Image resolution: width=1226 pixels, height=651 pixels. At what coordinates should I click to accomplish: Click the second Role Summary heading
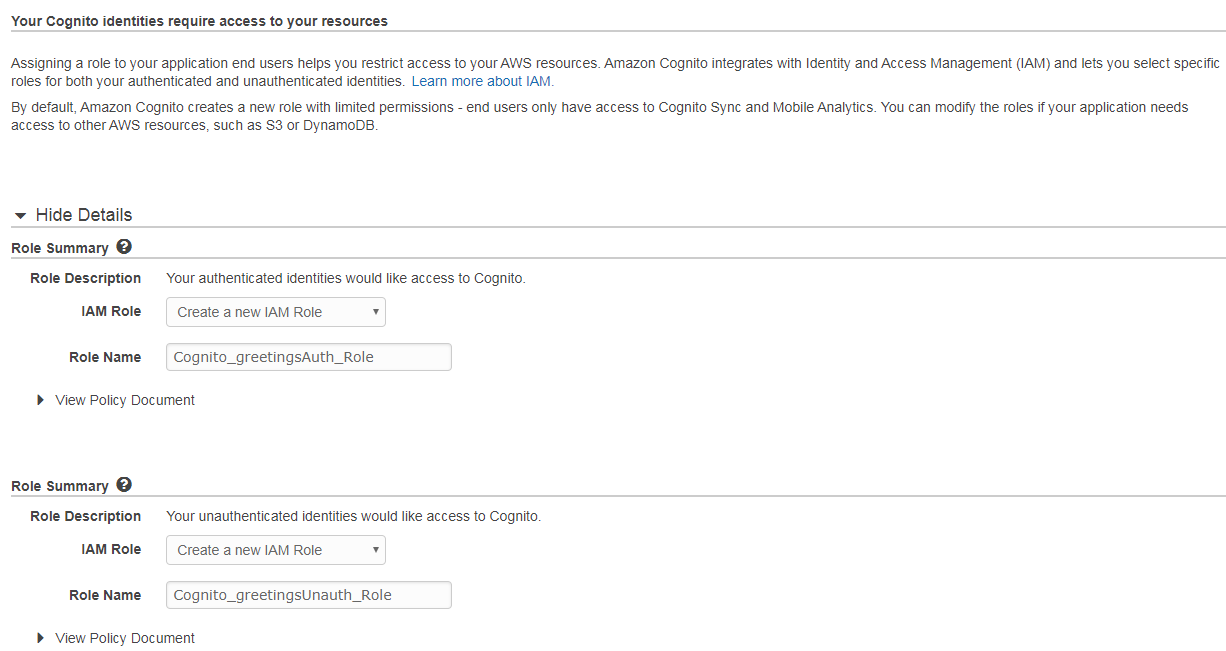(60, 486)
